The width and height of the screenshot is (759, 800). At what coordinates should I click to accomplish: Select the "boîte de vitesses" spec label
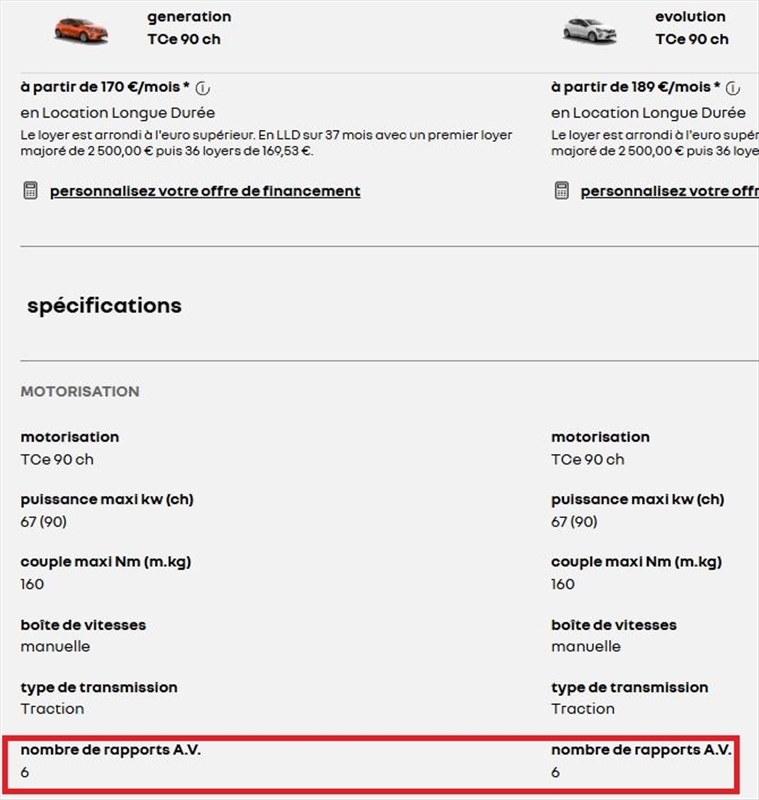(x=84, y=625)
